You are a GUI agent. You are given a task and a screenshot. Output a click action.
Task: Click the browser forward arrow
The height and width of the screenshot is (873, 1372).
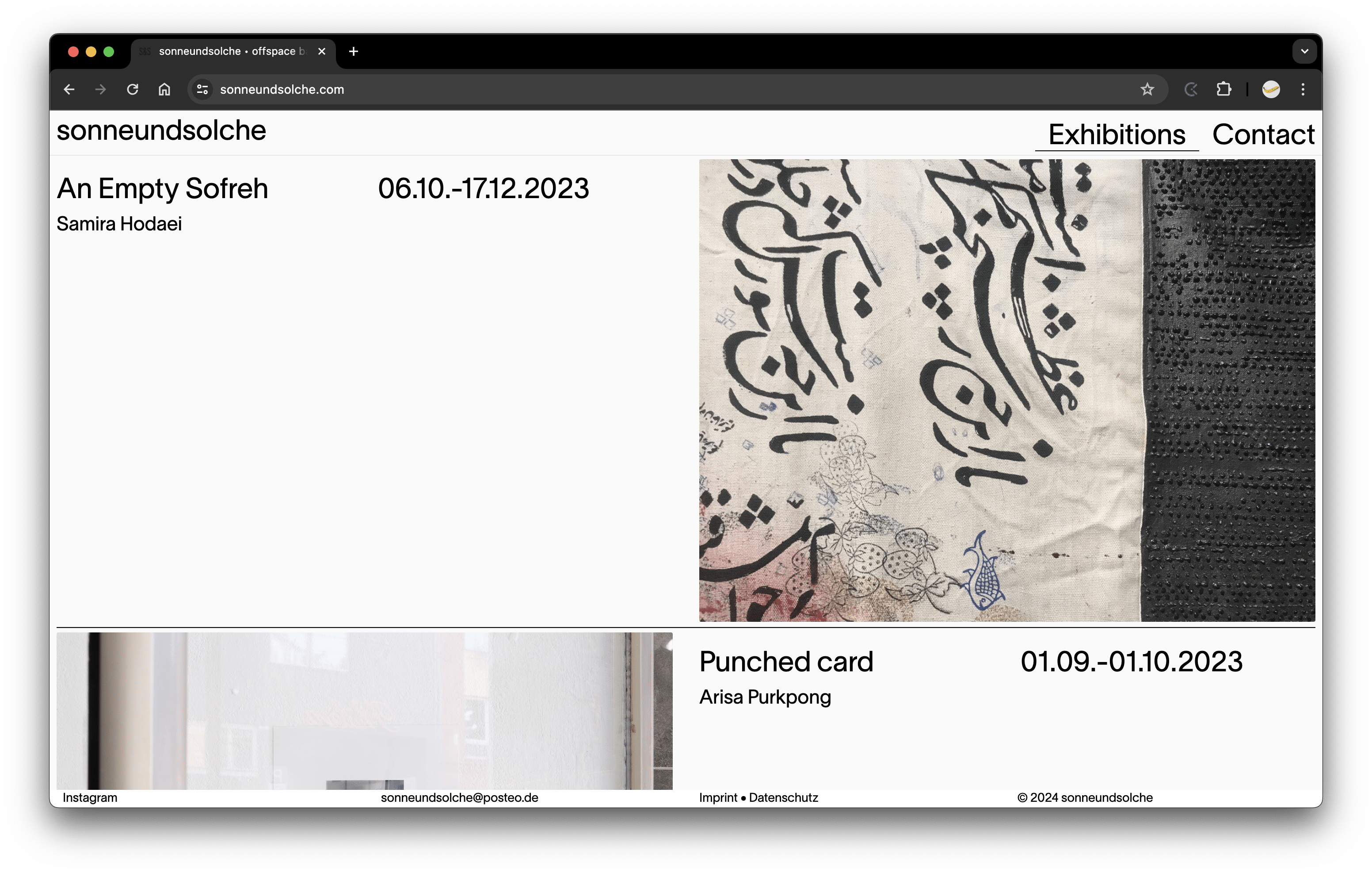pos(100,89)
